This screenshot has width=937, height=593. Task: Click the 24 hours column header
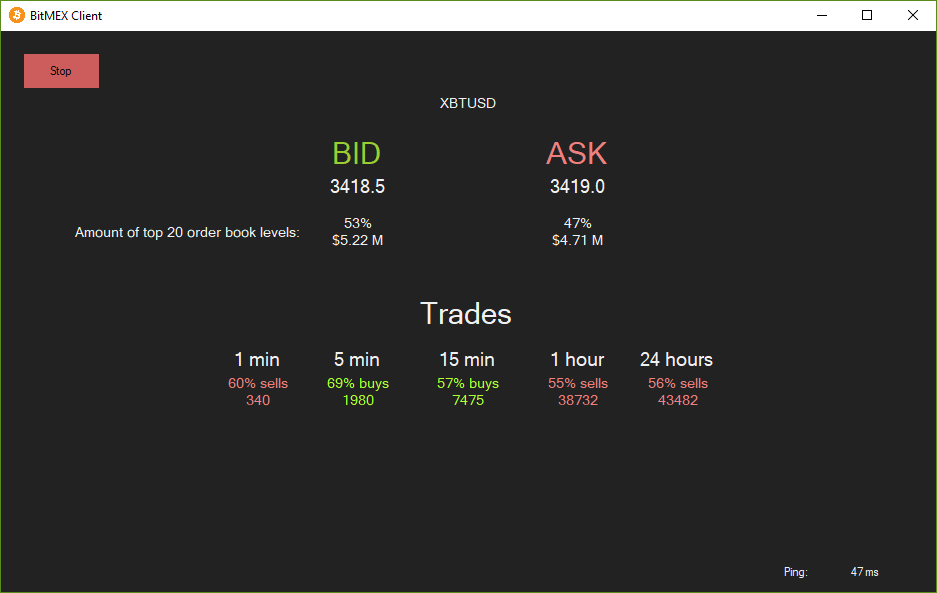coord(676,359)
